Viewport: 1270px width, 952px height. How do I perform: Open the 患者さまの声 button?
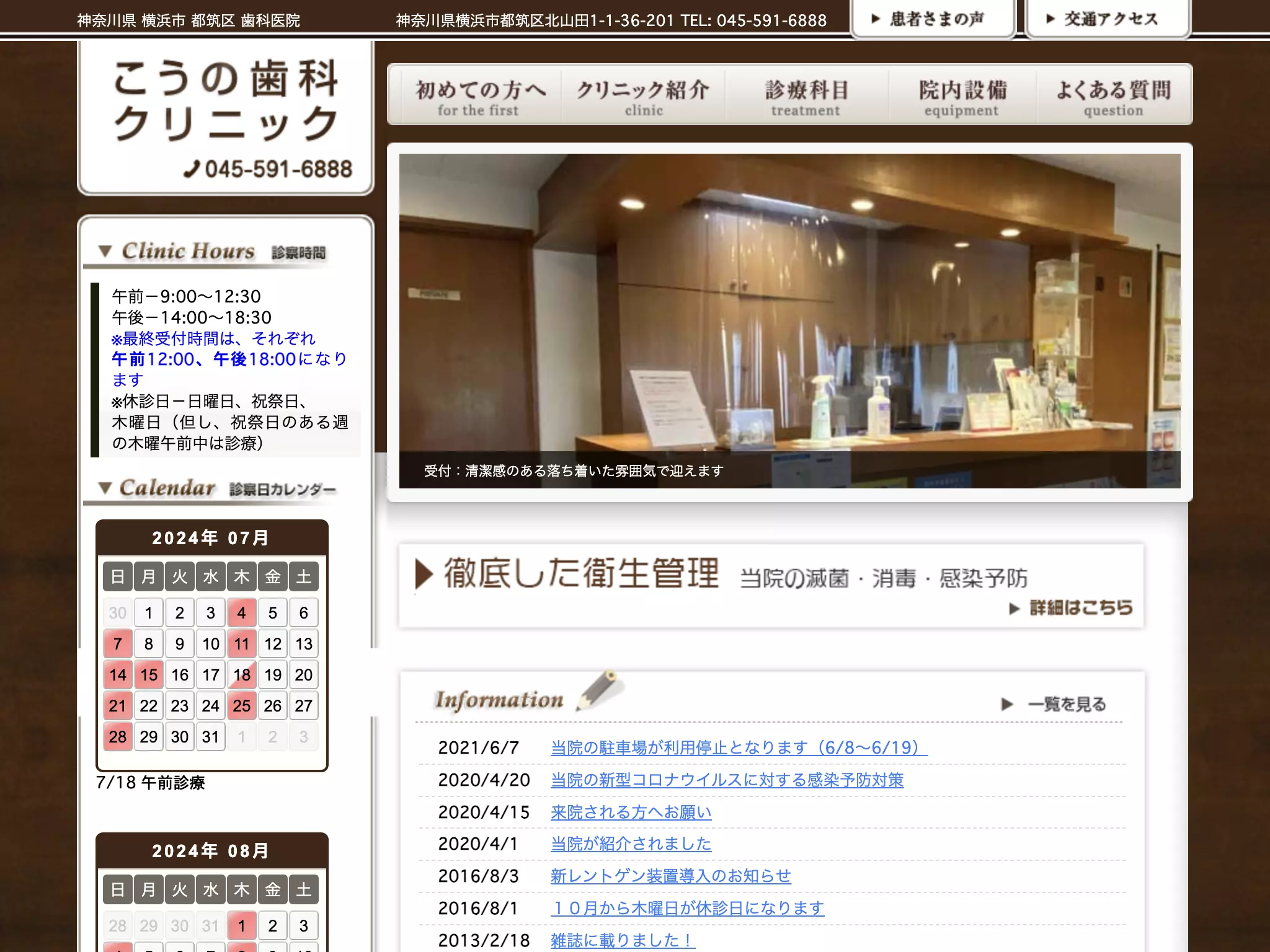[x=933, y=19]
